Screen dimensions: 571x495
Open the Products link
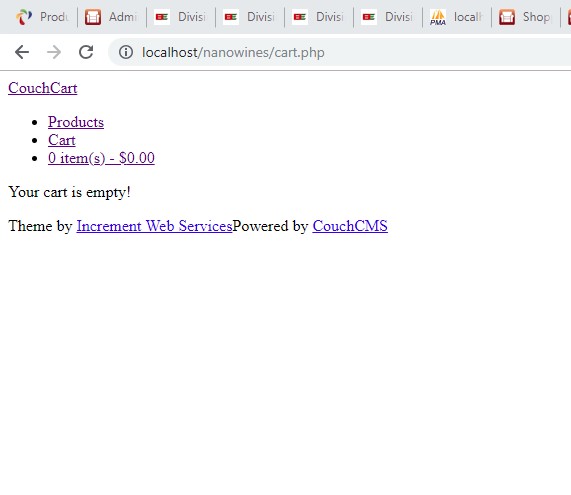coord(76,122)
